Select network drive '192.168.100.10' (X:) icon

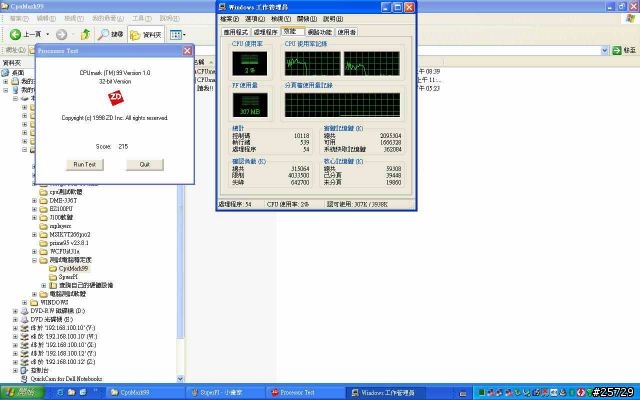click(x=24, y=345)
